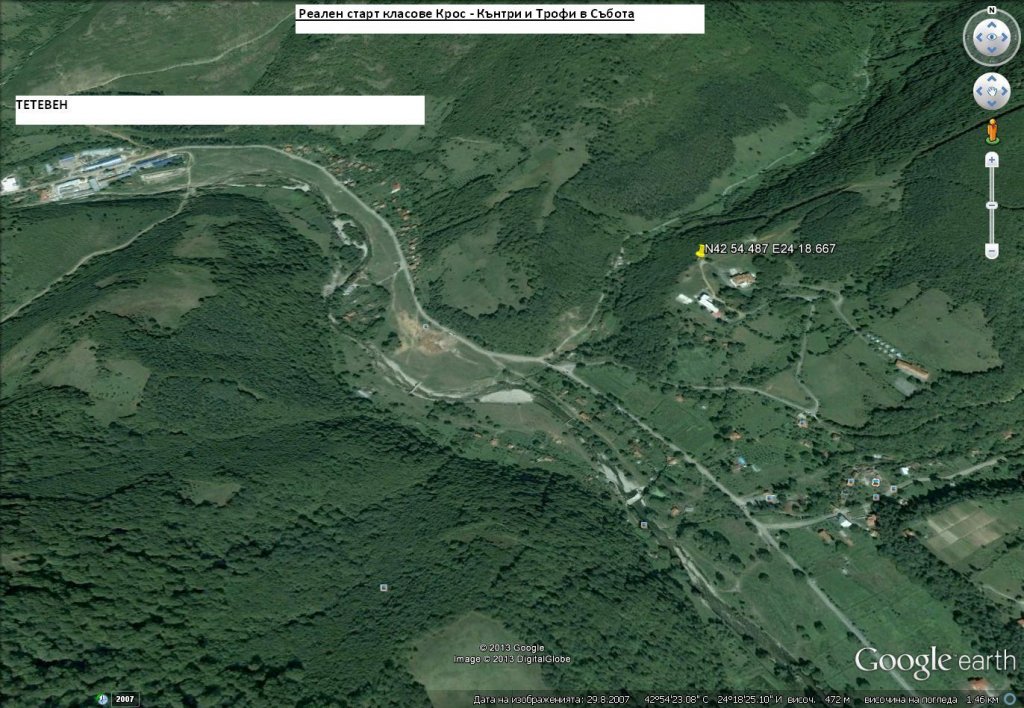Click the zoom slider handle
Image resolution: width=1024 pixels, height=708 pixels.
point(991,206)
